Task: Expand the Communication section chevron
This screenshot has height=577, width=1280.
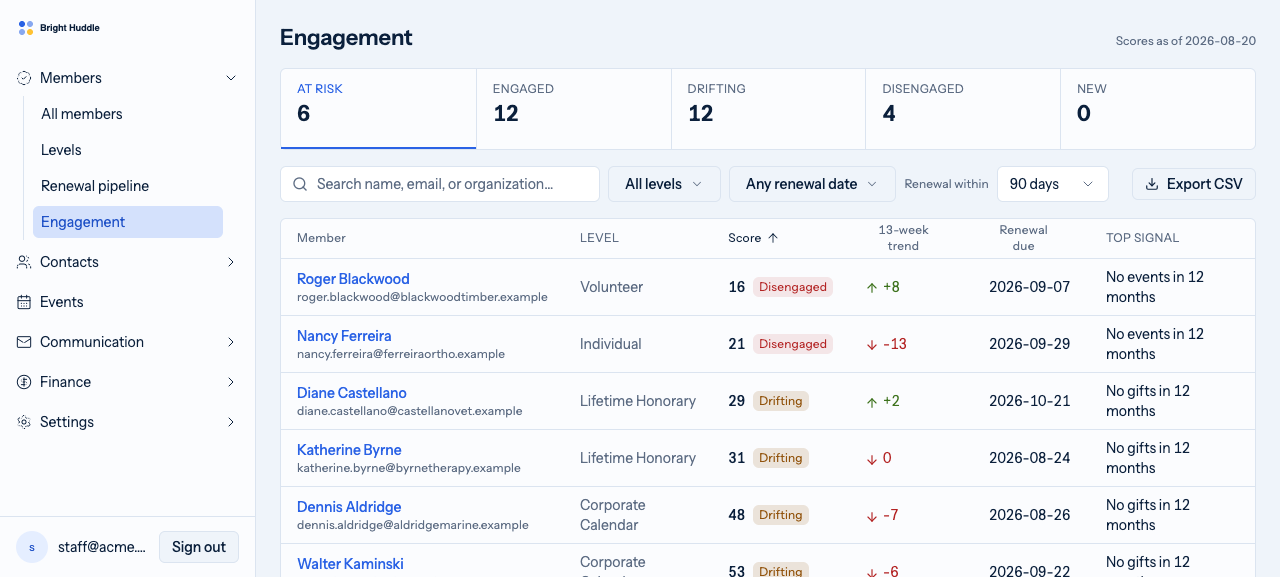Action: point(231,342)
